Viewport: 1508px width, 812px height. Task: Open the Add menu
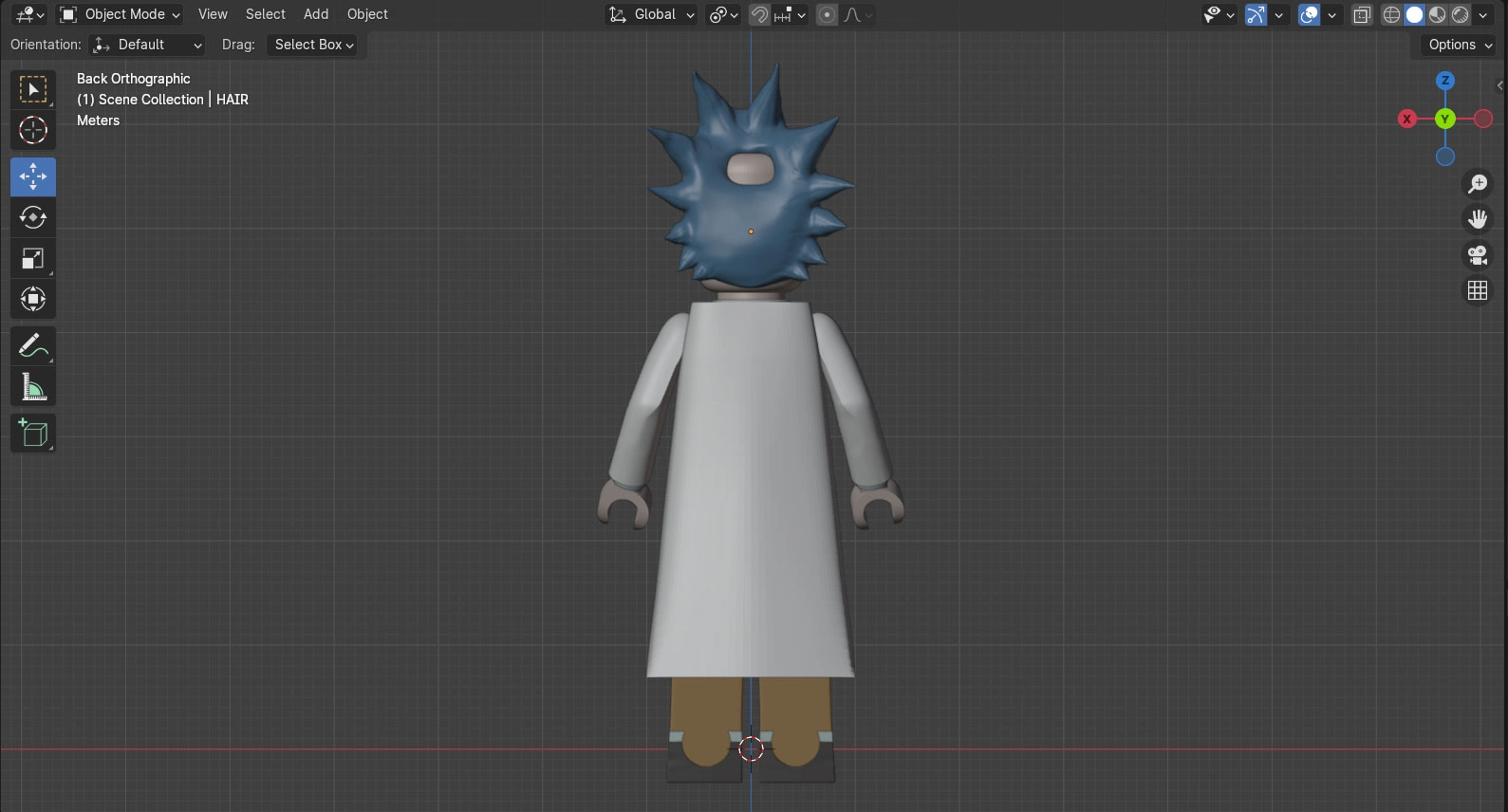point(316,14)
